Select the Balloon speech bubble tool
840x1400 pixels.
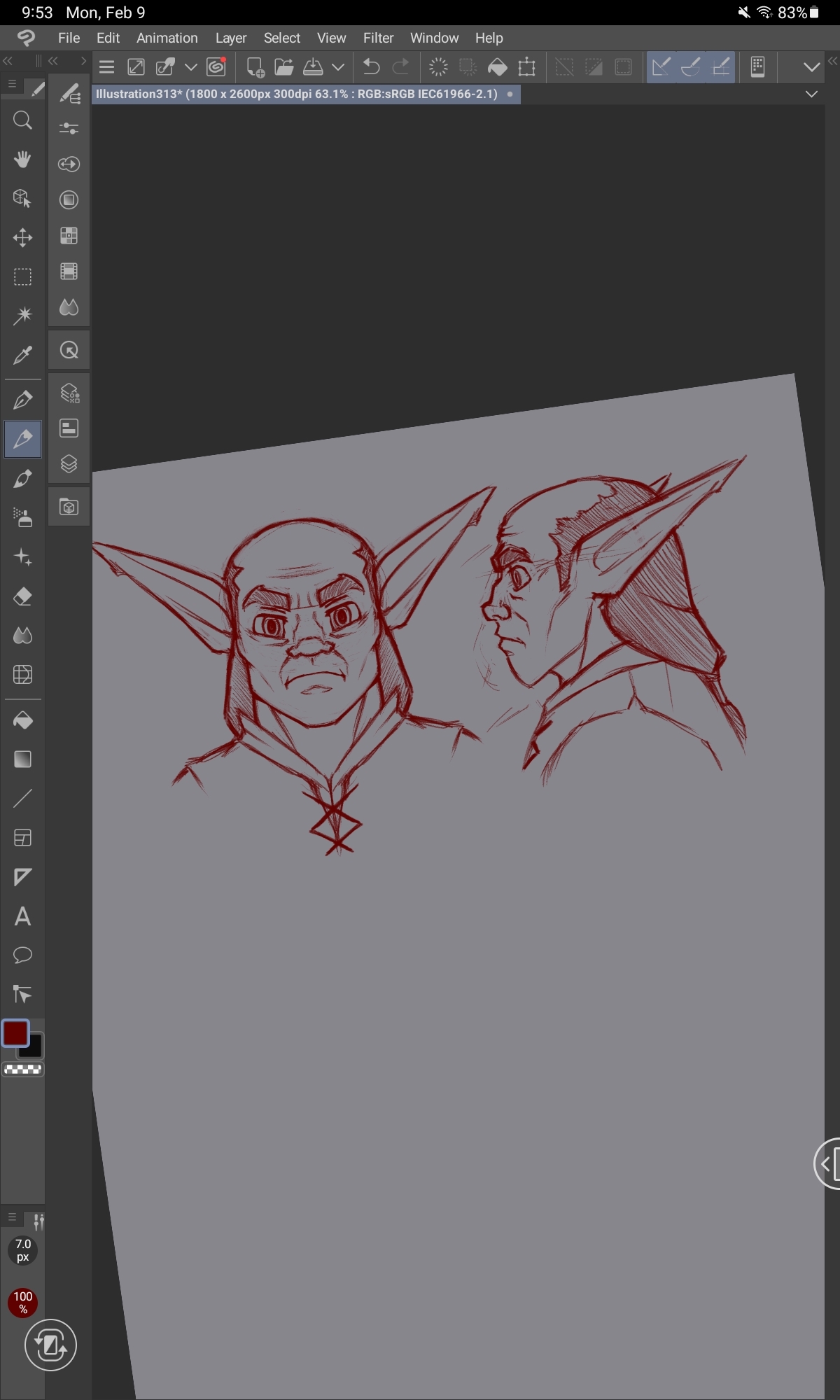click(22, 955)
